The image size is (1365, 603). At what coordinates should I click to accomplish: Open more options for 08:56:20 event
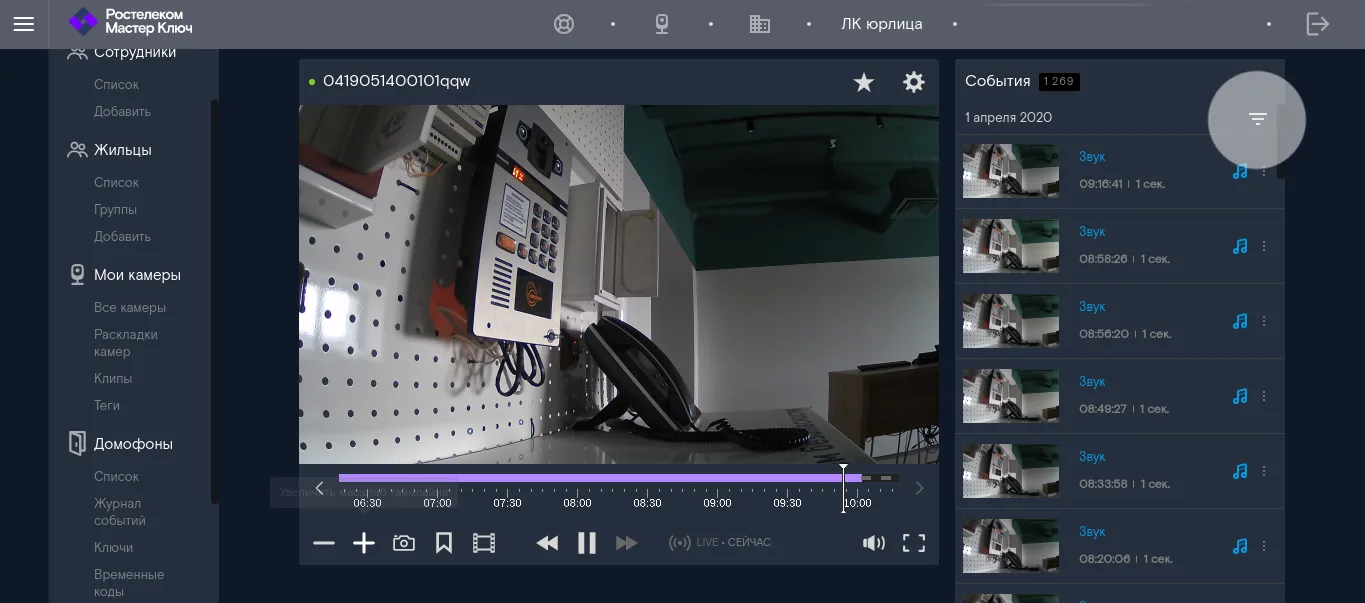(1264, 321)
